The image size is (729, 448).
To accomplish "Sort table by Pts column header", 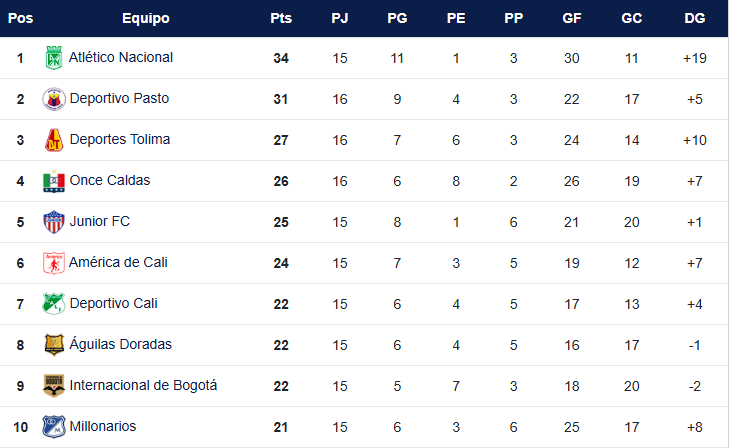I will tap(280, 18).
